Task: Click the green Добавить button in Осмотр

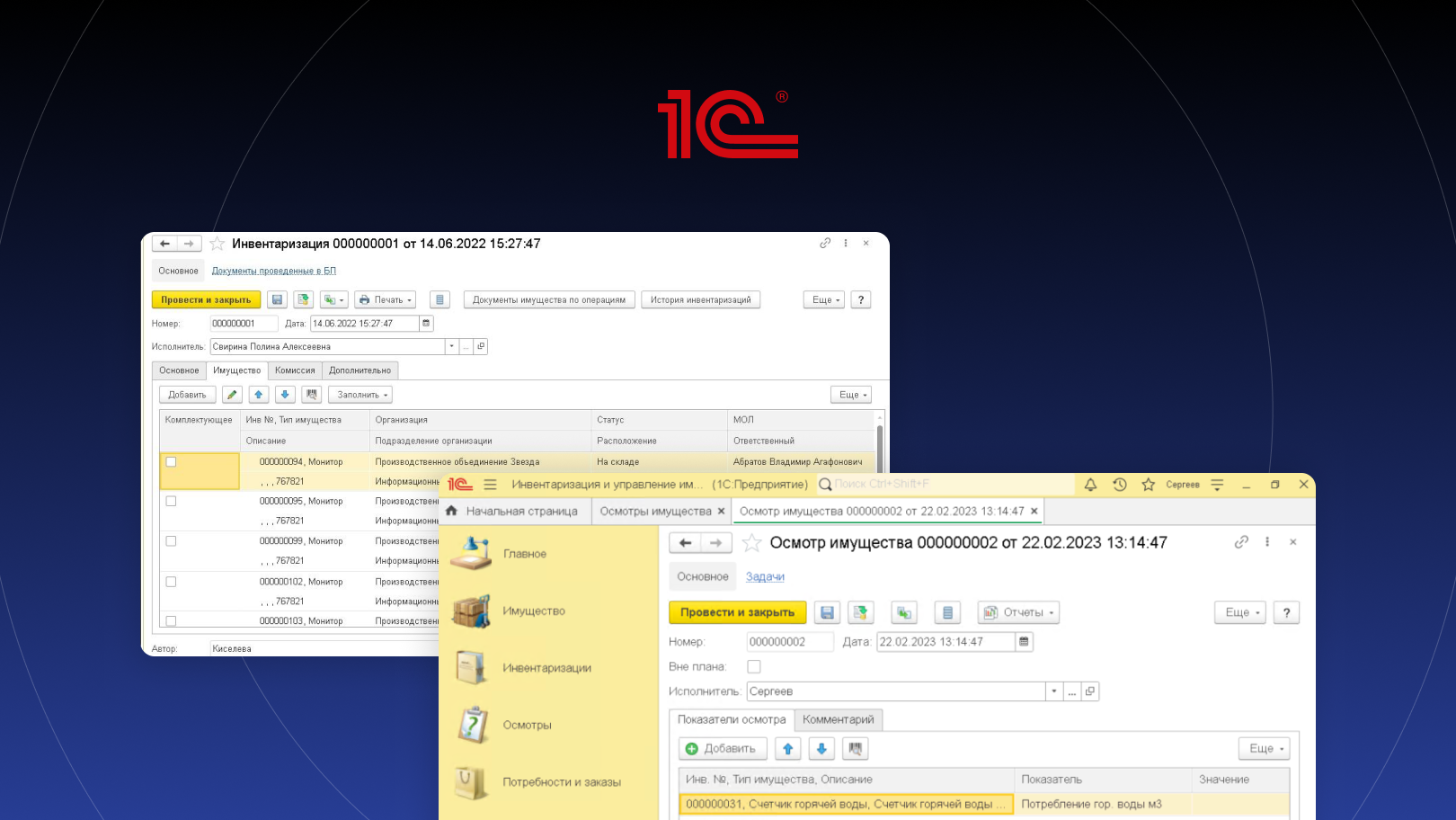Action: point(723,748)
